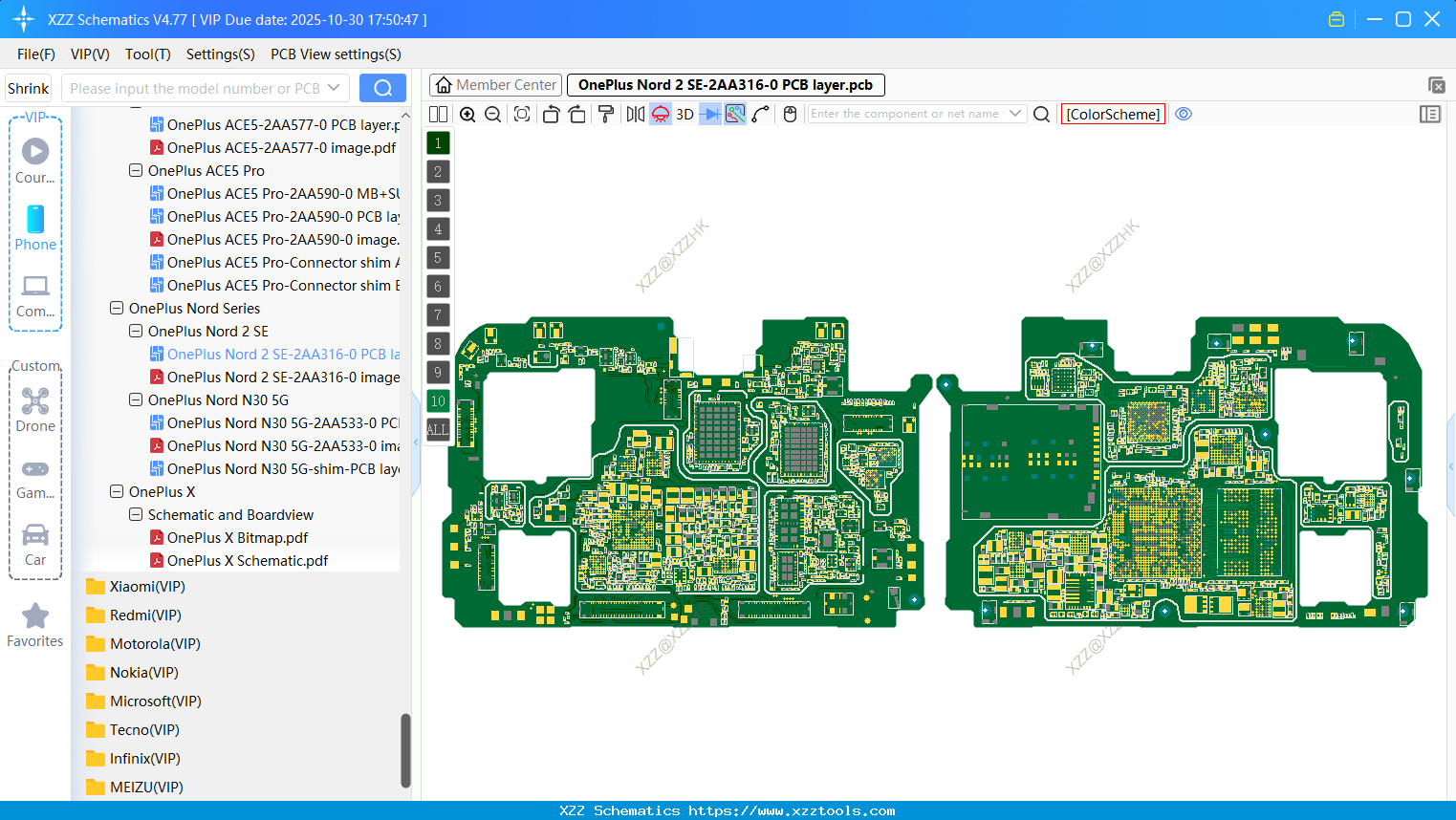1456x820 pixels.
Task: Select the zoom out tool
Action: (492, 114)
